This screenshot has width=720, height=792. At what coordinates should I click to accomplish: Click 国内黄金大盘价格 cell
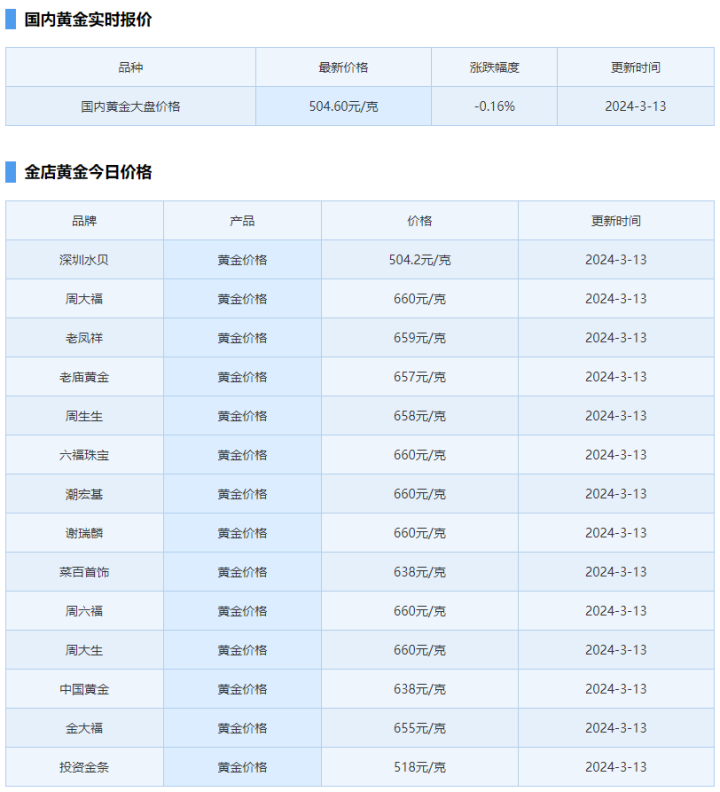click(130, 107)
